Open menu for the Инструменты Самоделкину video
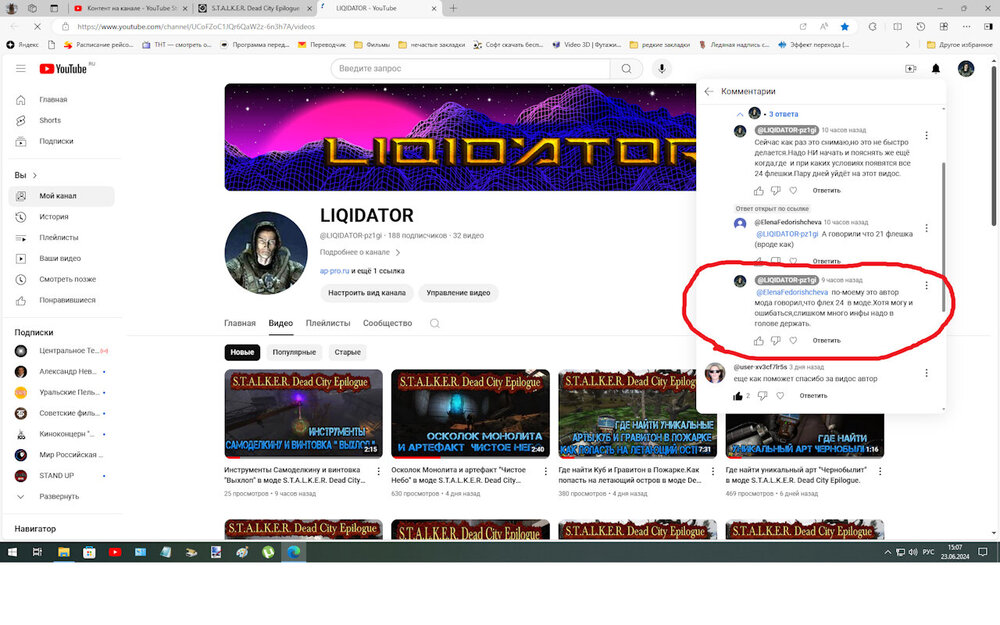1000x625 pixels. click(378, 471)
